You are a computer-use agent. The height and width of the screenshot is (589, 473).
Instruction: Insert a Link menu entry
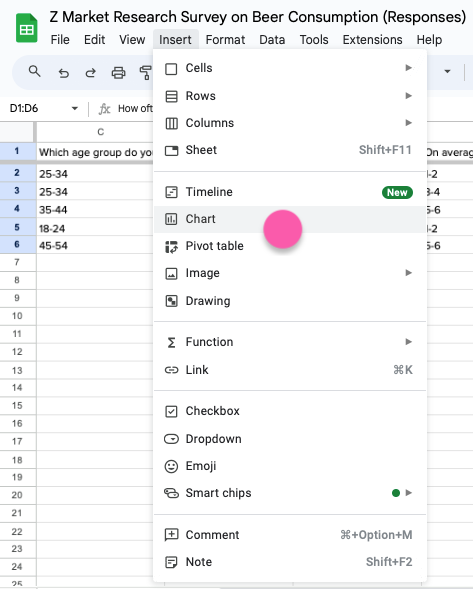coord(290,370)
